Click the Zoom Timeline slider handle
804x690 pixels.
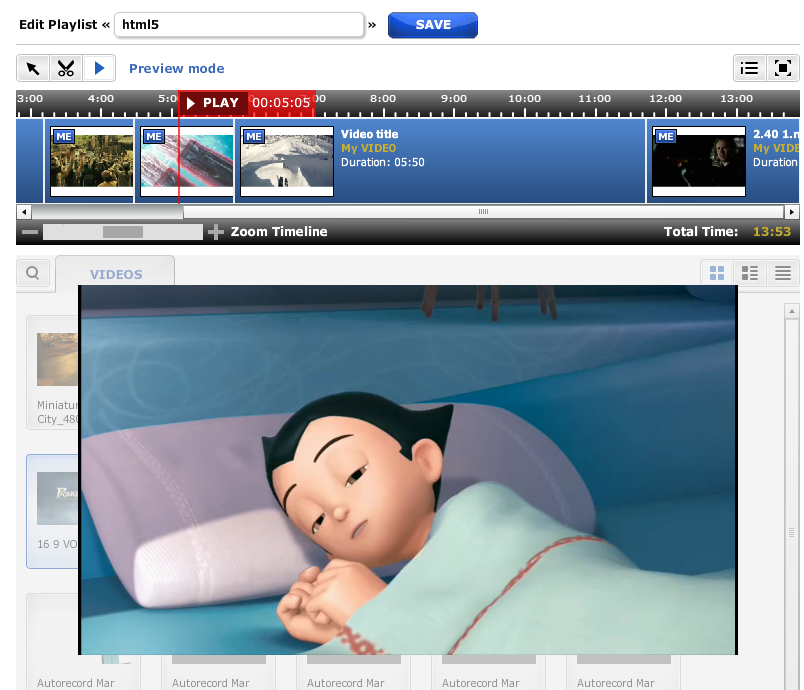pos(123,232)
